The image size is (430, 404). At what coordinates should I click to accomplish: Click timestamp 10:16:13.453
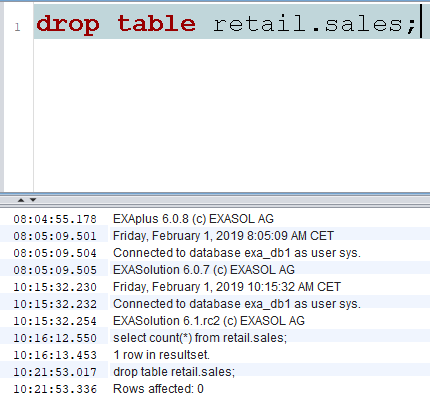coord(55,355)
